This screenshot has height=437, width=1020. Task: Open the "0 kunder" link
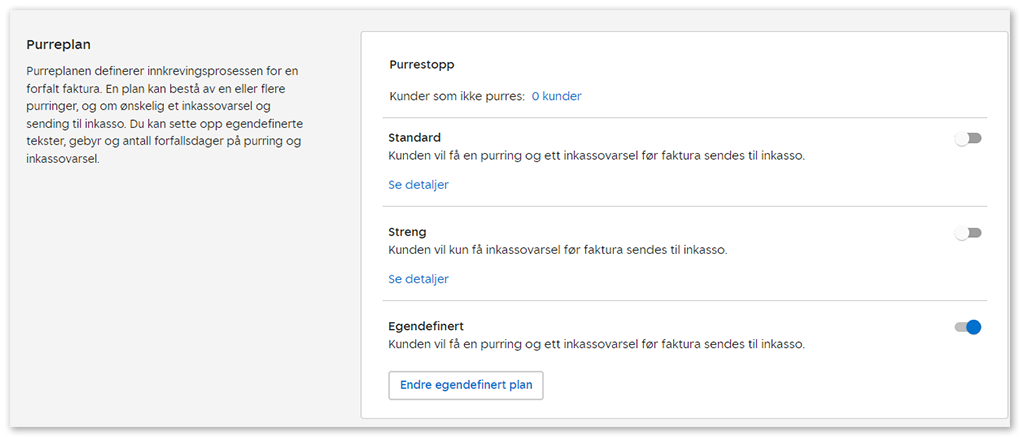pyautogui.click(x=556, y=97)
